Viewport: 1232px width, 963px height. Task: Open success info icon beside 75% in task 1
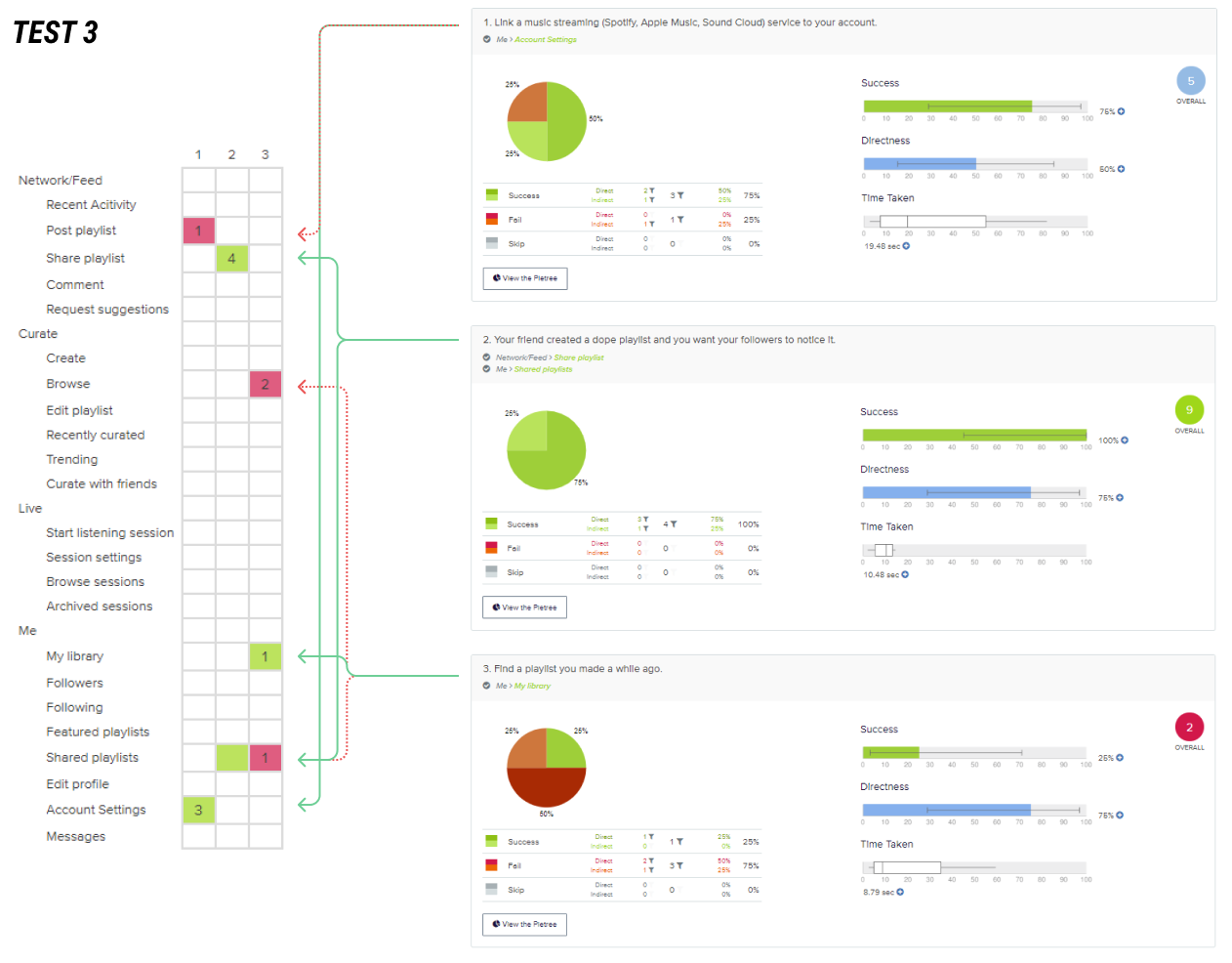click(1121, 111)
